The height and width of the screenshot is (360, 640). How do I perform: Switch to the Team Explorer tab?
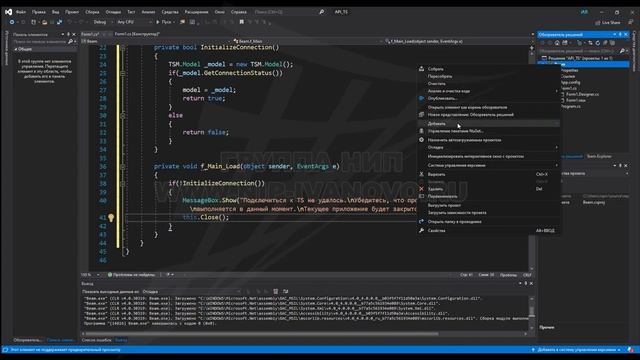point(599,156)
